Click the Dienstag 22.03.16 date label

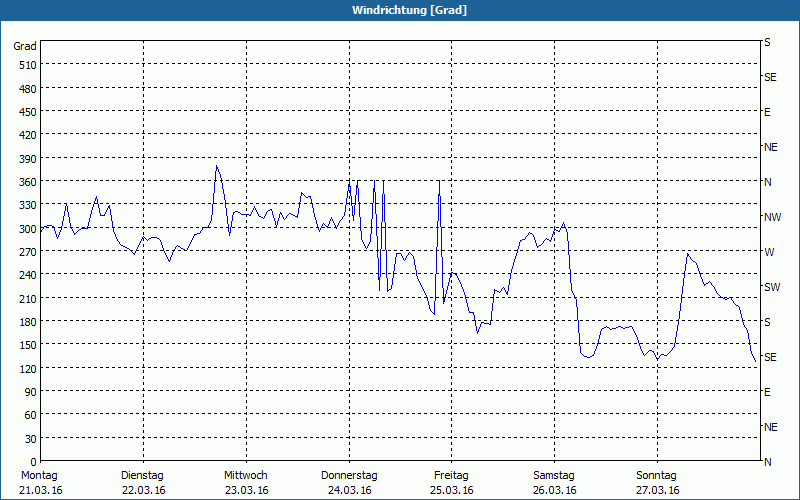(x=142, y=482)
